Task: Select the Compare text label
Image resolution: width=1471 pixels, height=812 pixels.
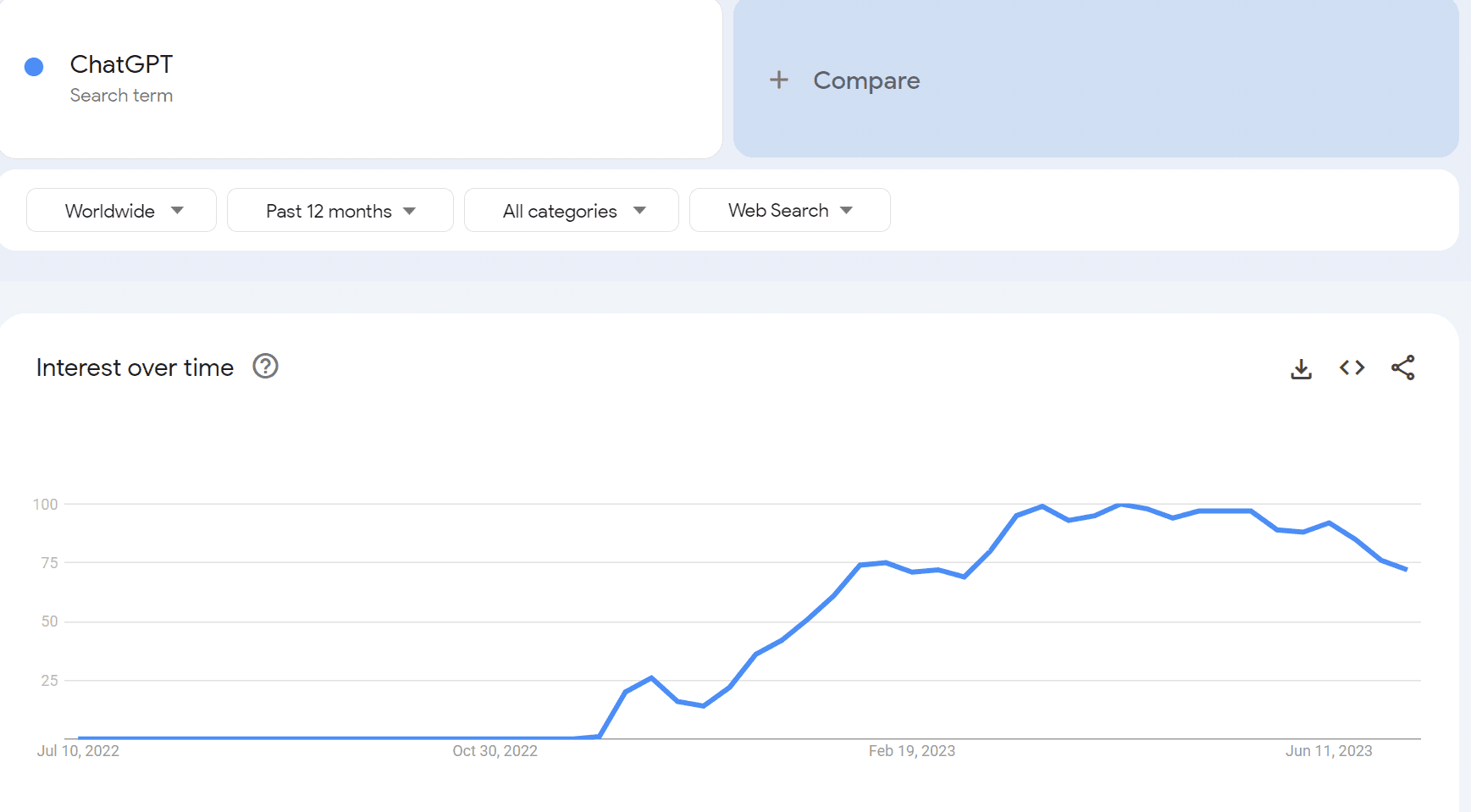Action: (x=866, y=80)
